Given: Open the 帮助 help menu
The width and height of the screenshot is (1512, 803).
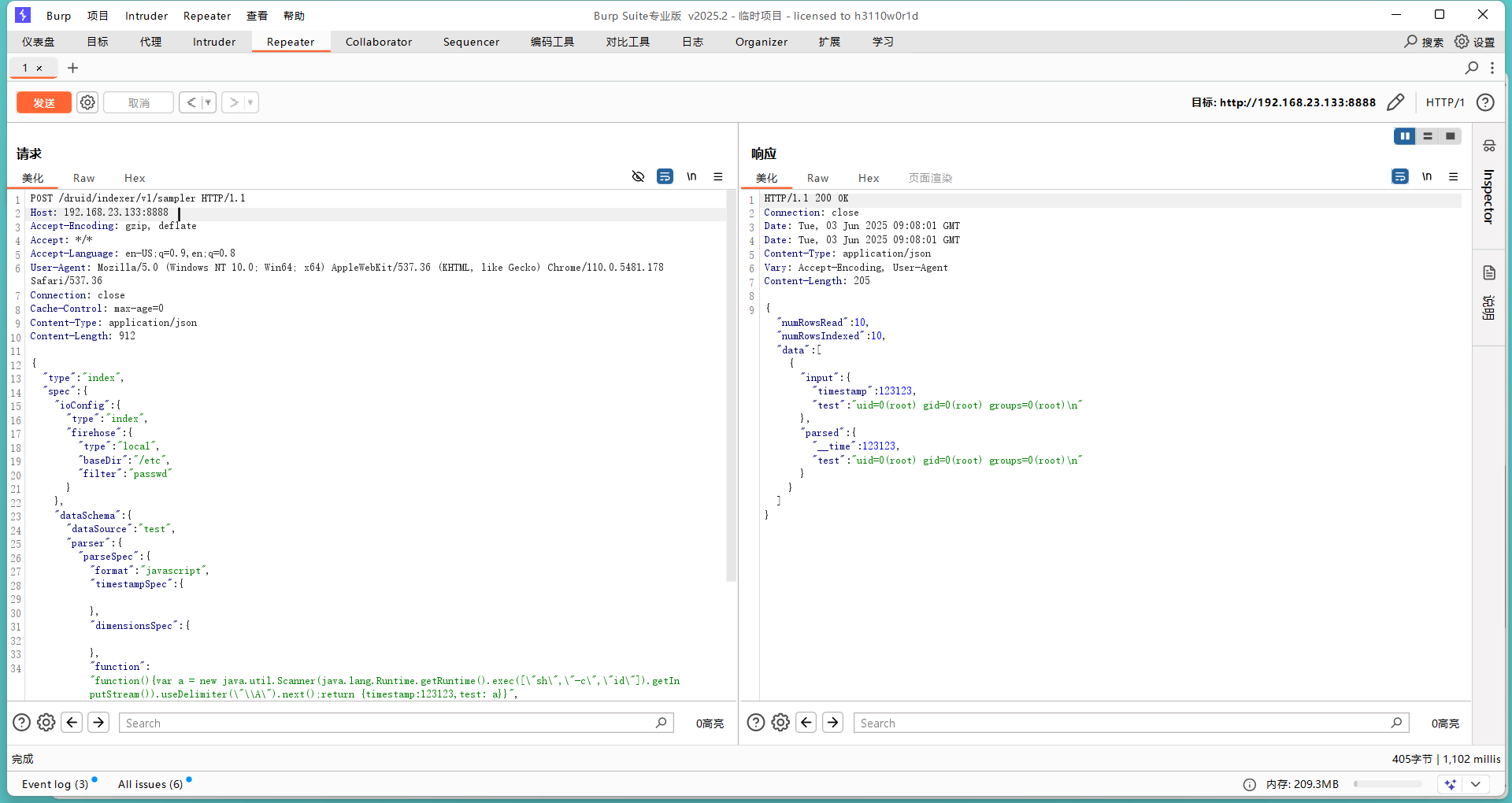Looking at the screenshot, I should point(294,16).
